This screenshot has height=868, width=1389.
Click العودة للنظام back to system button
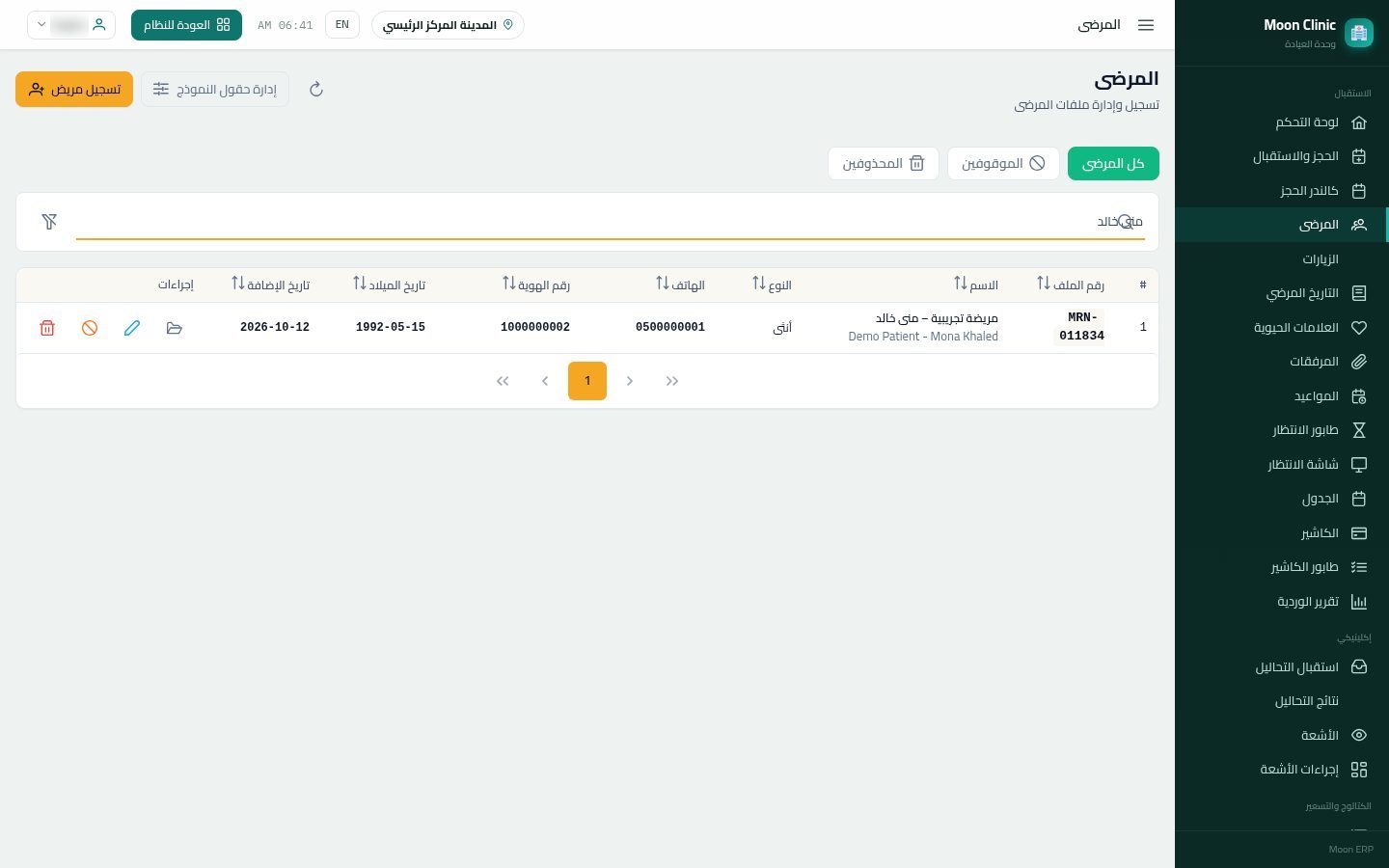point(186,25)
